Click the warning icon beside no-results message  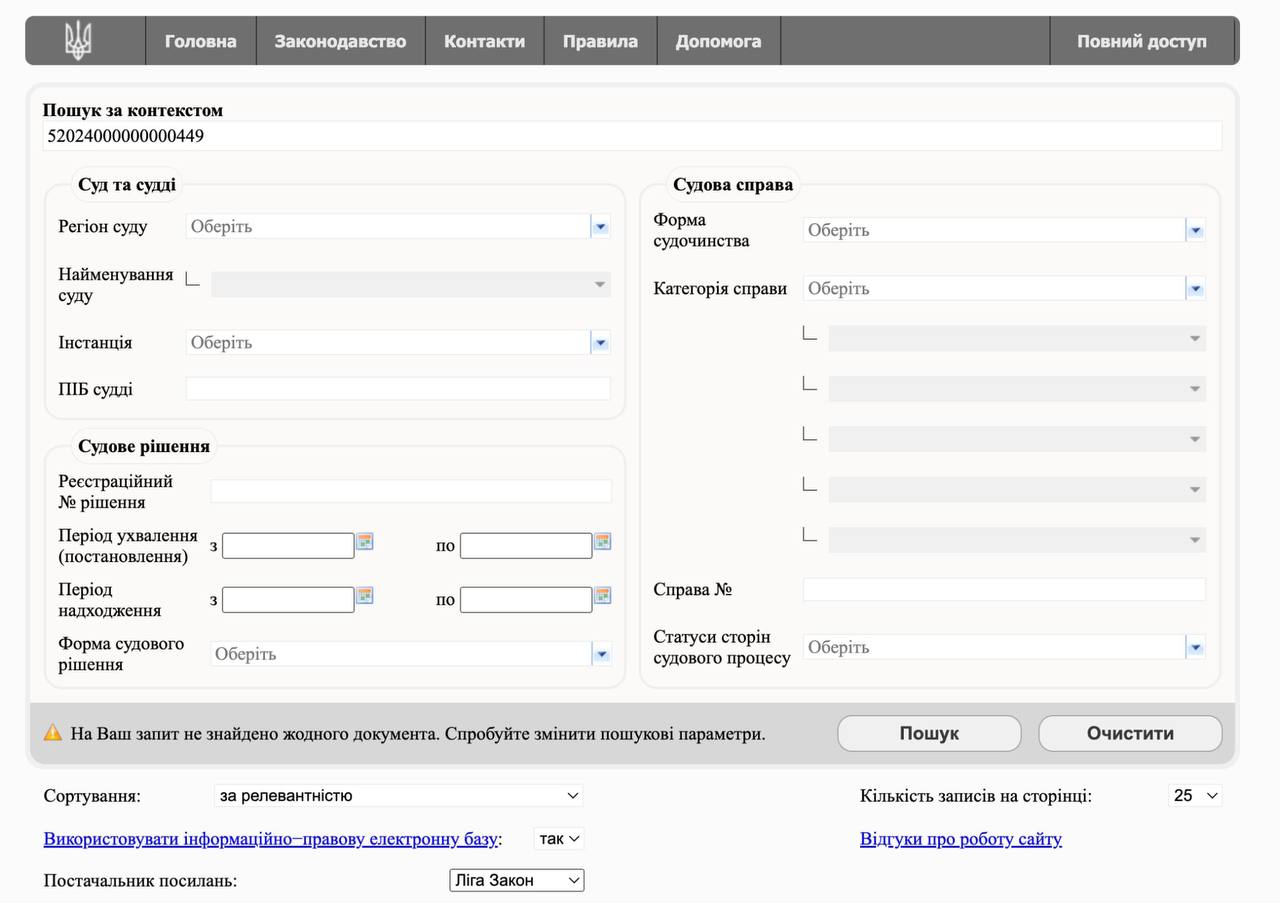[x=53, y=733]
